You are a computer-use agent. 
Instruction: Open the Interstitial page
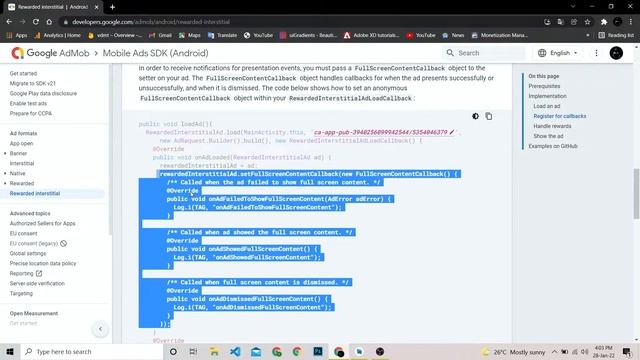tap(22, 163)
